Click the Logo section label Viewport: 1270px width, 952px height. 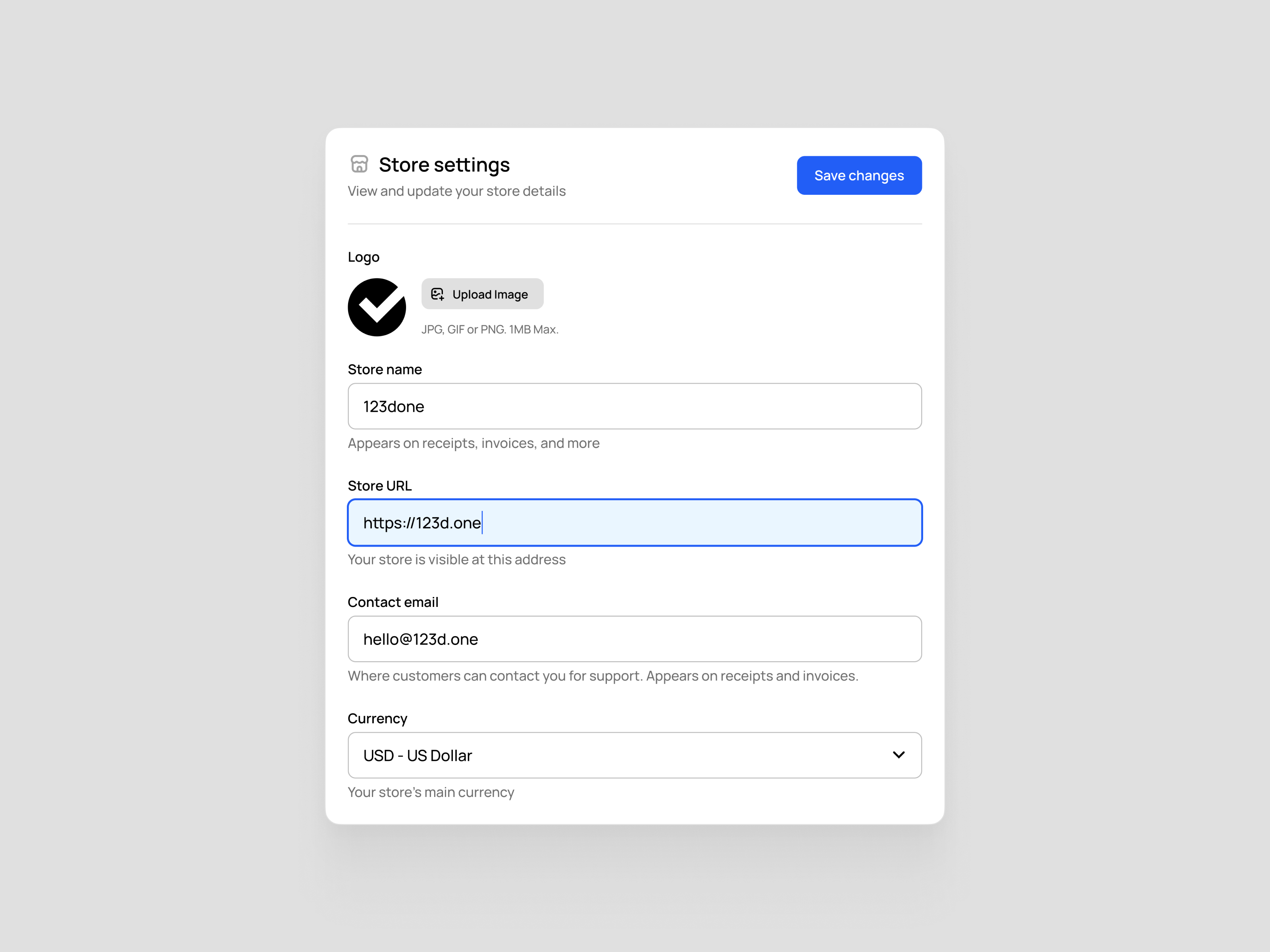[364, 257]
